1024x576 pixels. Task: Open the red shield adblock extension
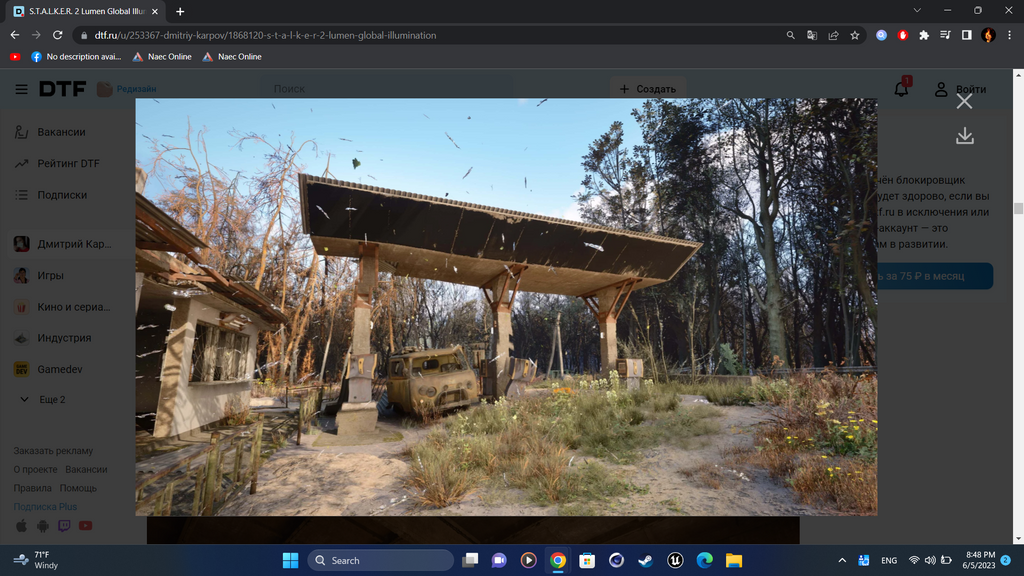coord(903,35)
